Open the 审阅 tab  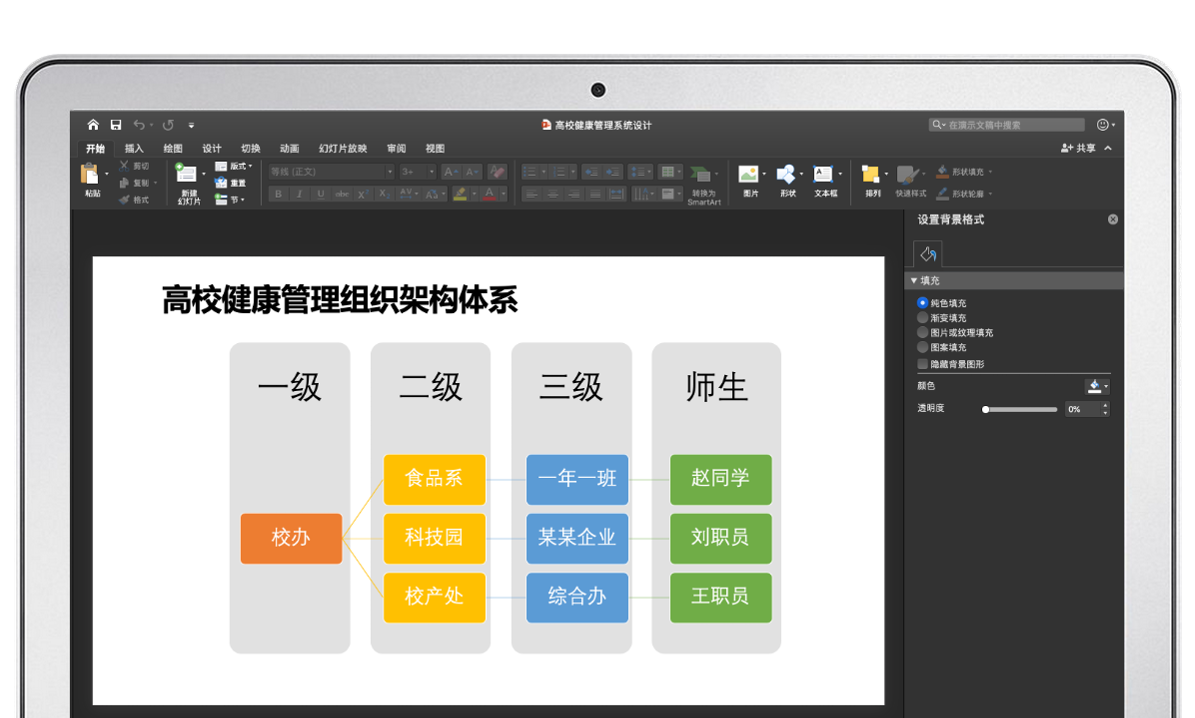tap(396, 149)
